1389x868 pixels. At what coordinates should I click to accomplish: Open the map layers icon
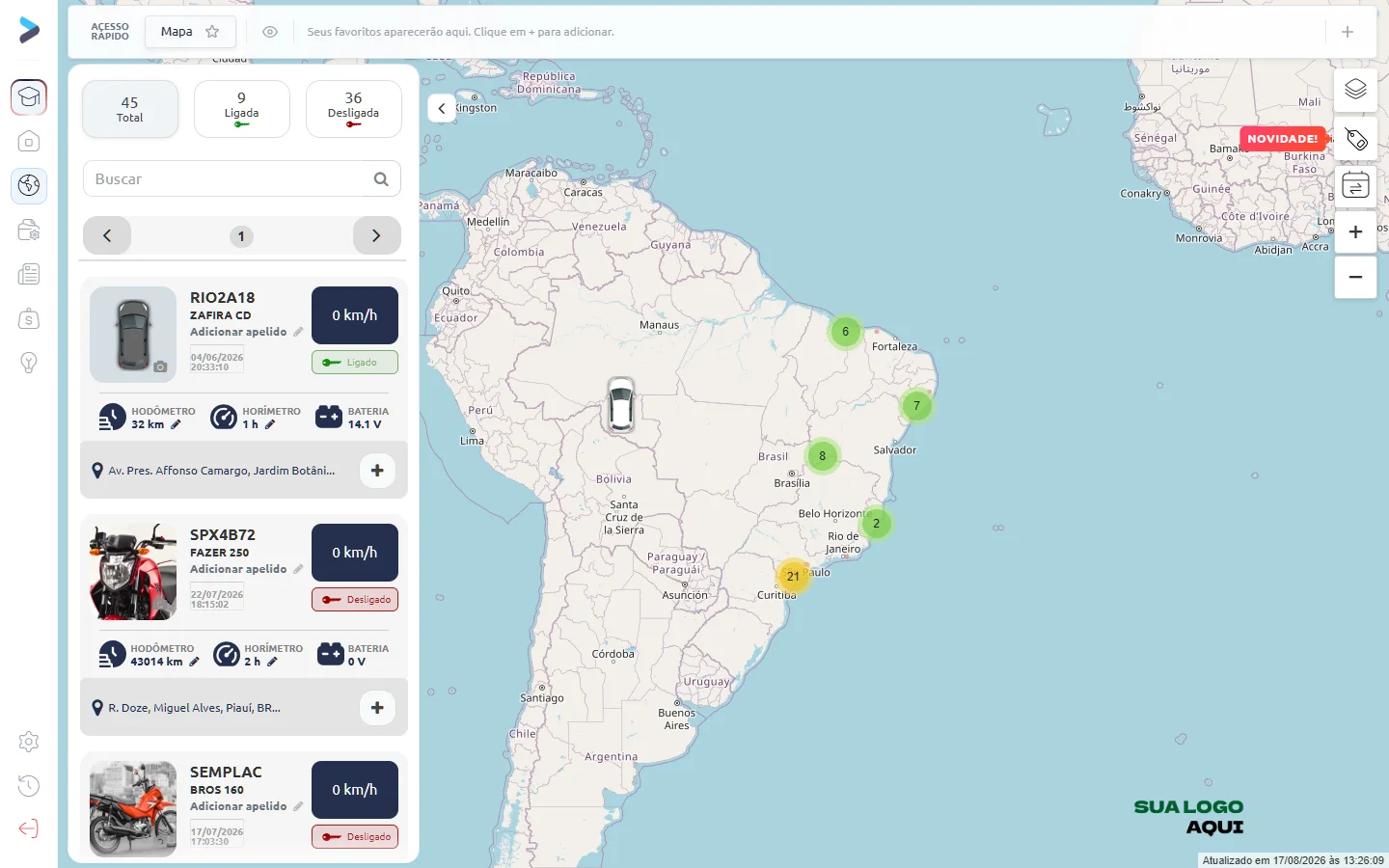point(1355,90)
